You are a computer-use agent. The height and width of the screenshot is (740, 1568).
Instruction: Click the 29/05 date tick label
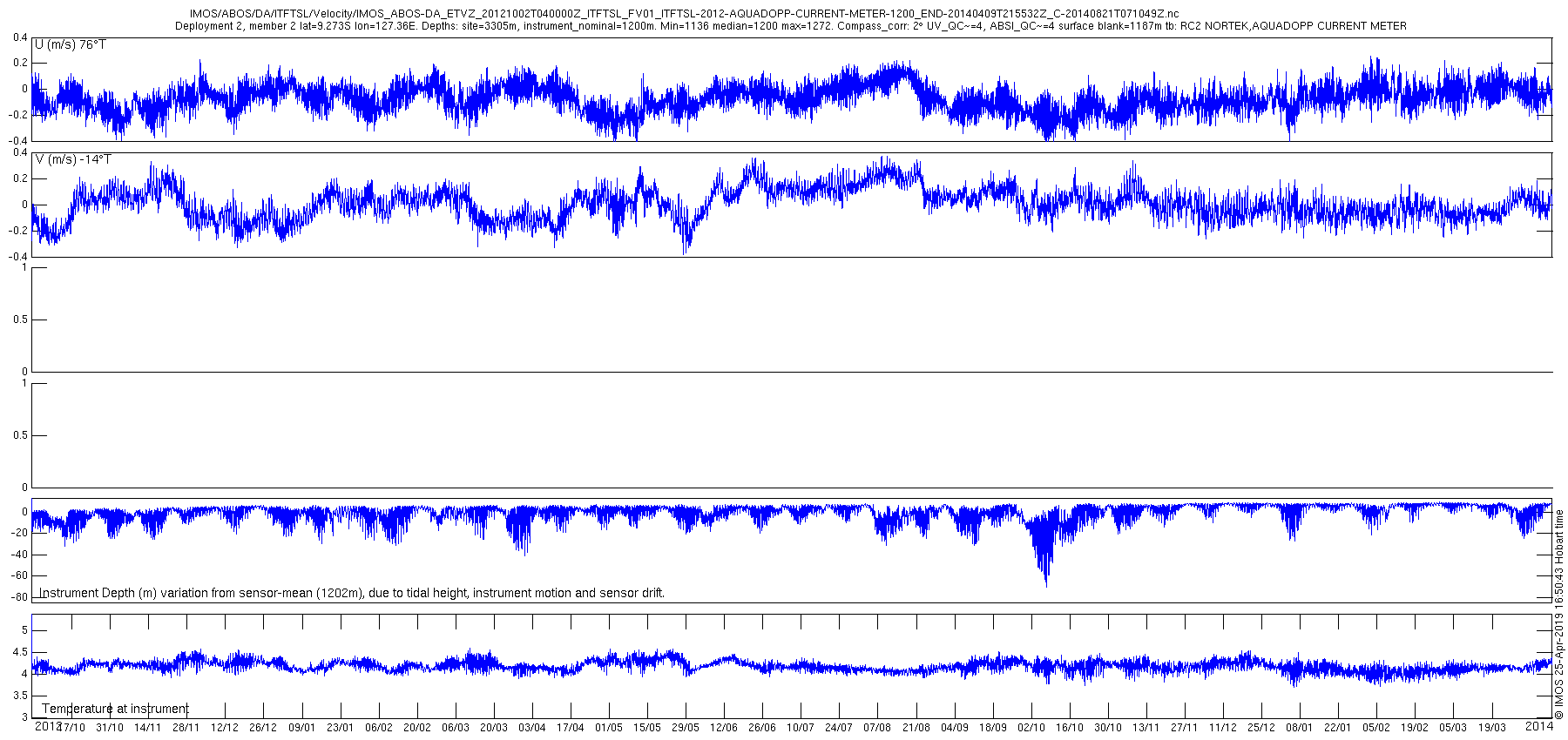(x=686, y=728)
